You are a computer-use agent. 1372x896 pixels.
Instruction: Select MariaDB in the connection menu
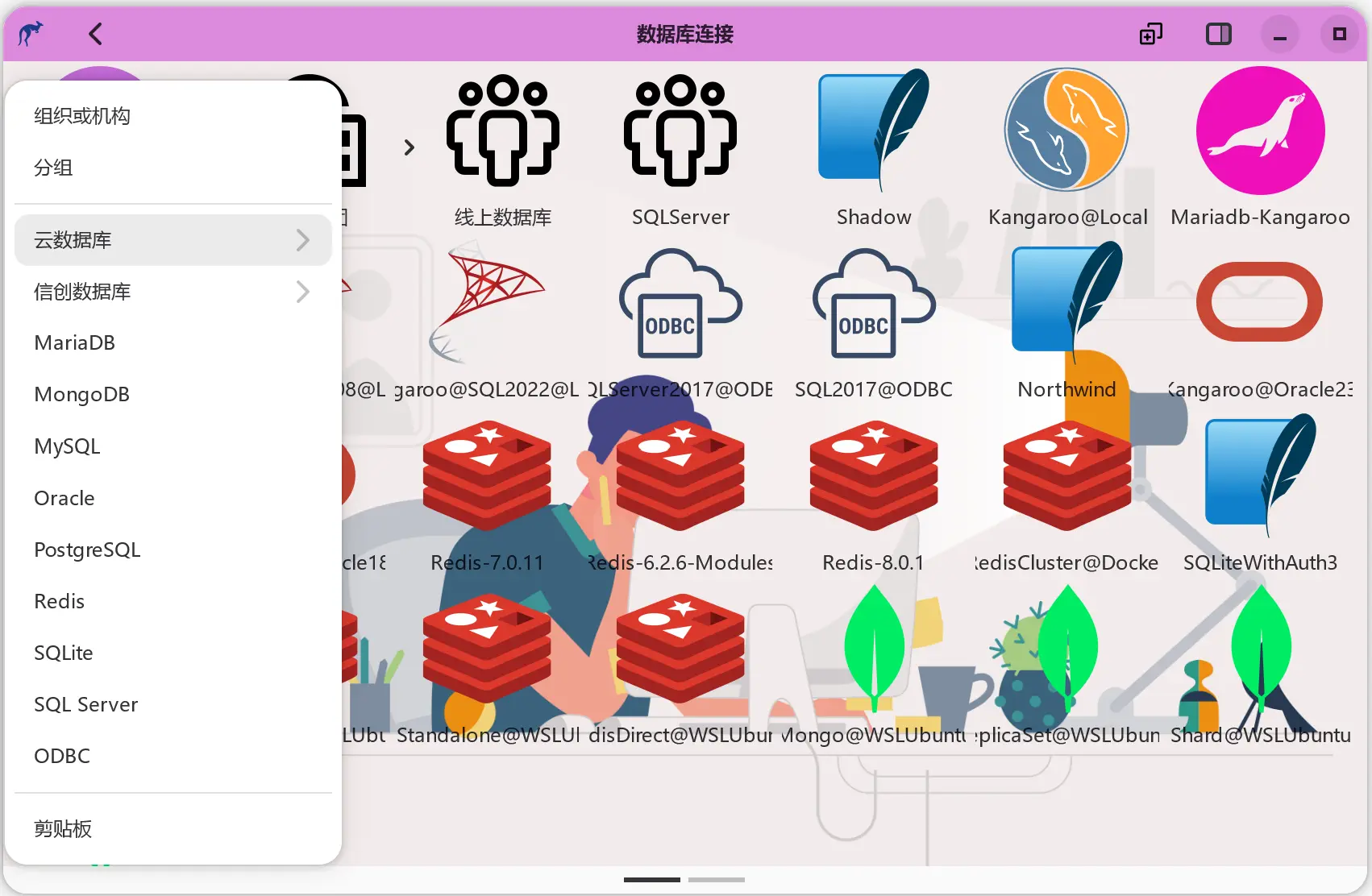coord(173,343)
